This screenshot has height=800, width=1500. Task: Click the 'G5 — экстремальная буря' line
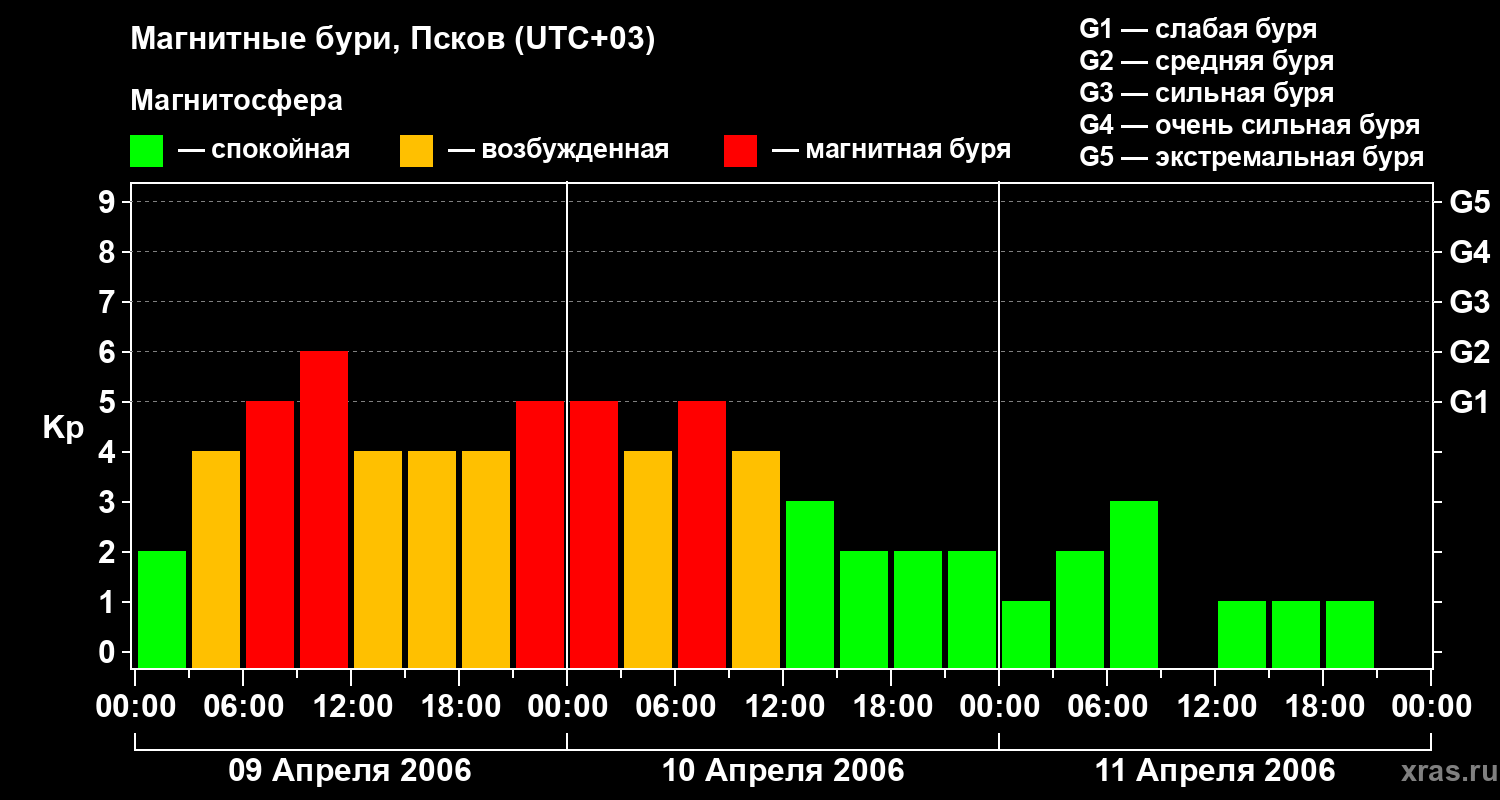coord(1251,157)
